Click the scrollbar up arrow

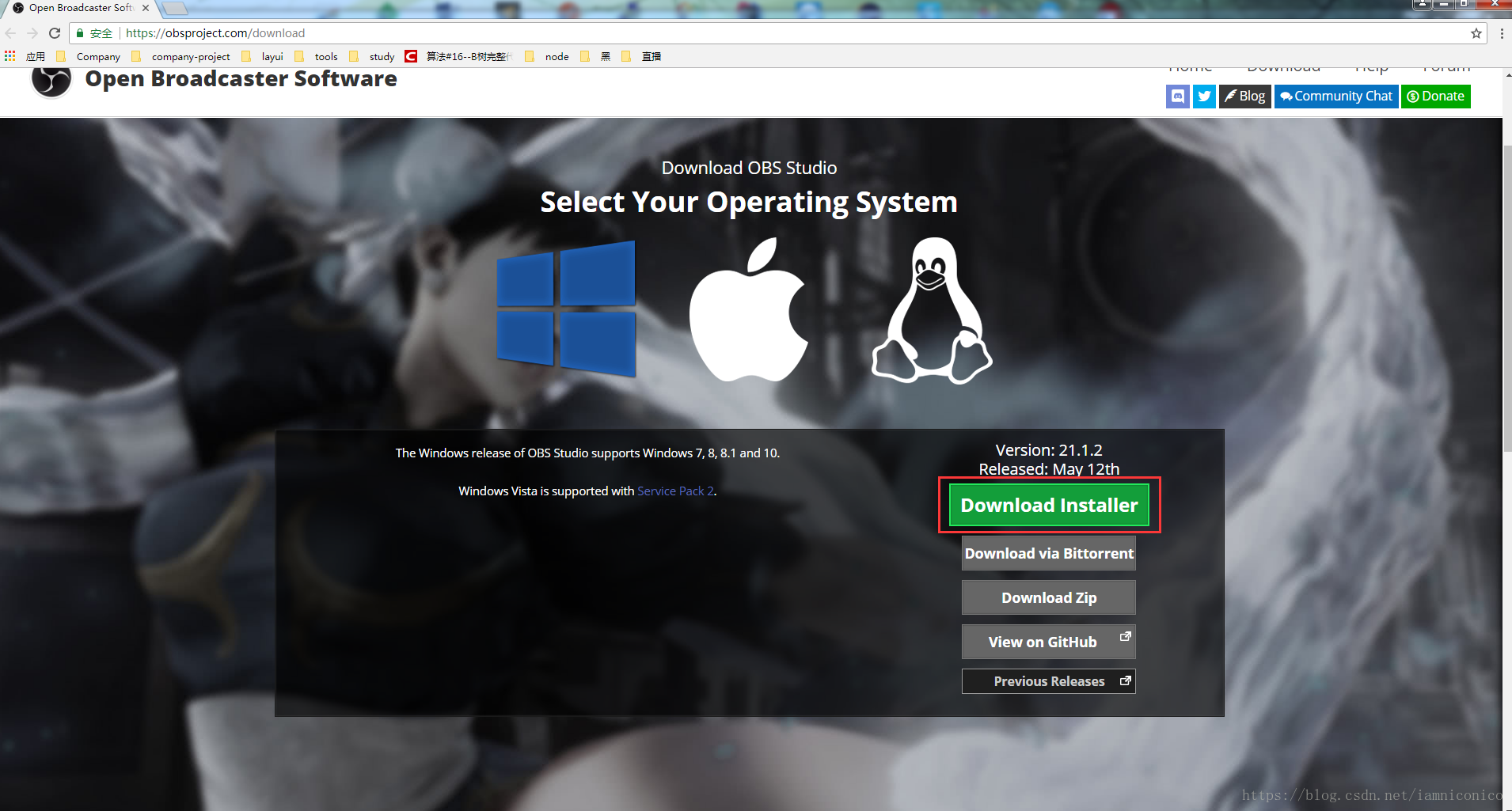1507,74
